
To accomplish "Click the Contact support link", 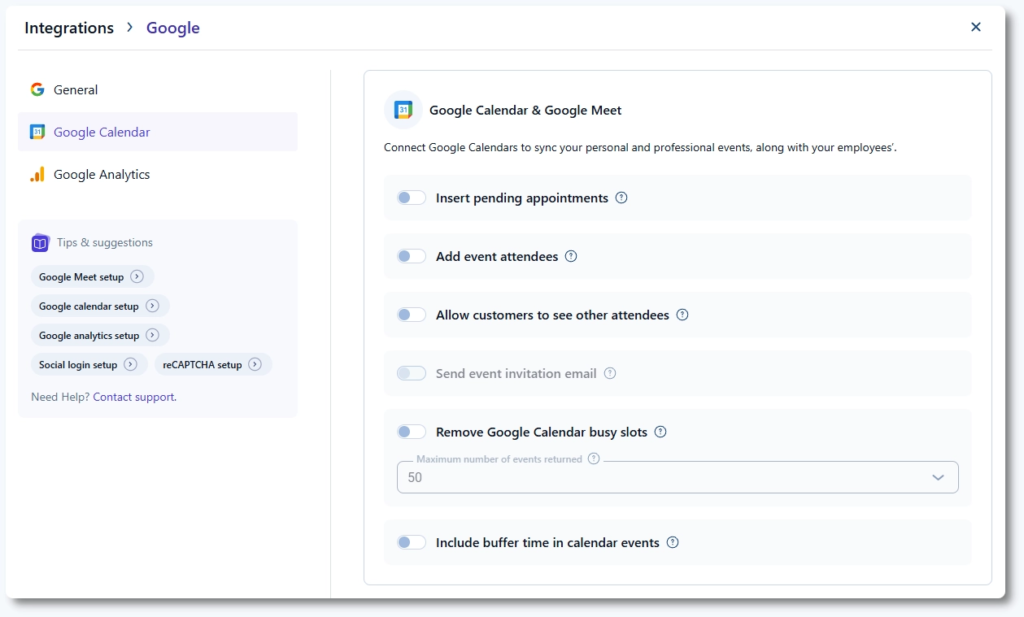I will (x=134, y=397).
